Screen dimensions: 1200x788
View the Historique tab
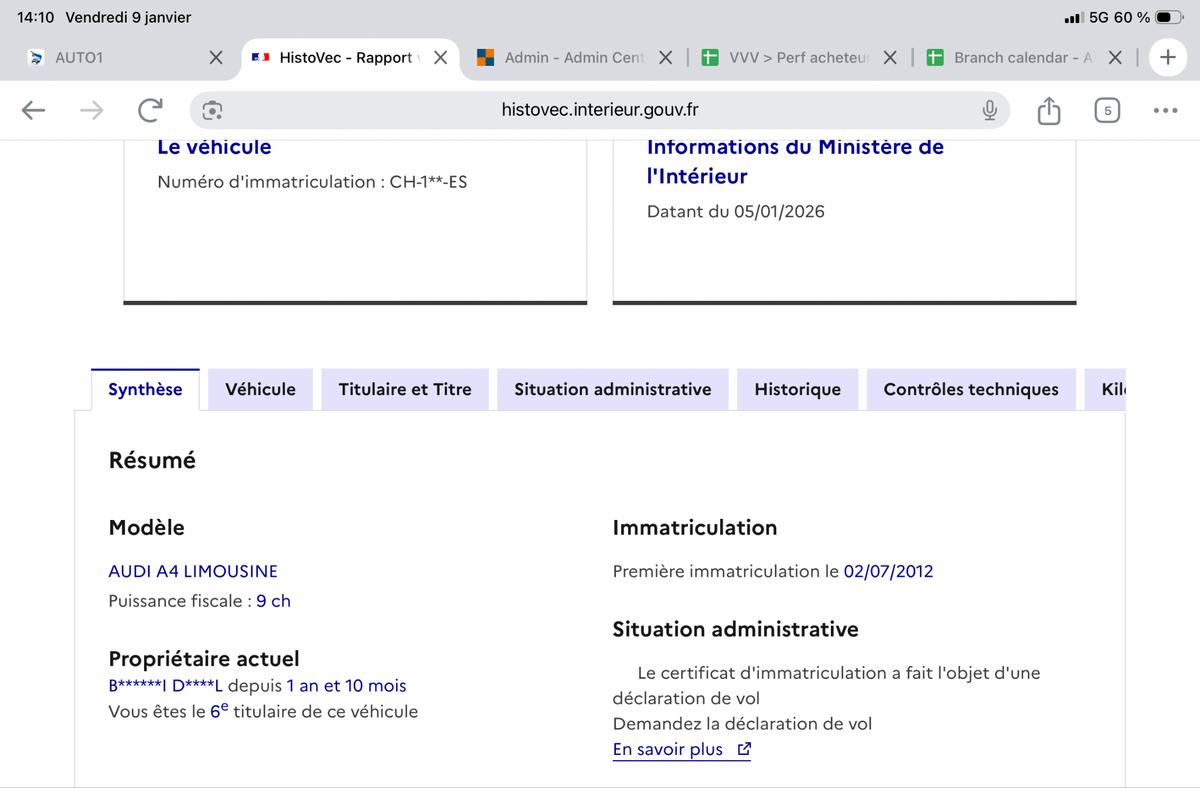click(x=797, y=389)
